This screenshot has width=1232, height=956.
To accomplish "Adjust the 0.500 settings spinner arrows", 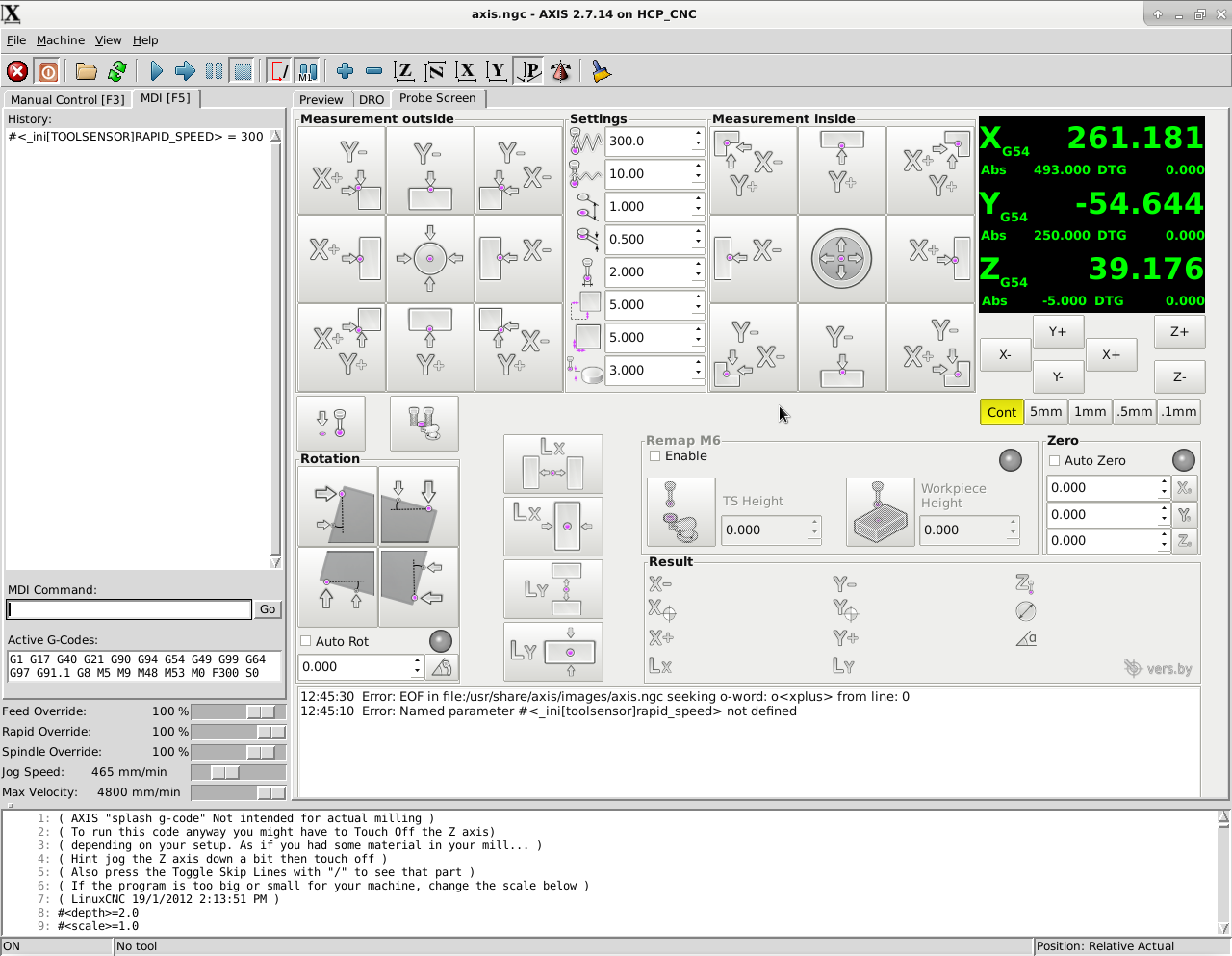I will (698, 240).
